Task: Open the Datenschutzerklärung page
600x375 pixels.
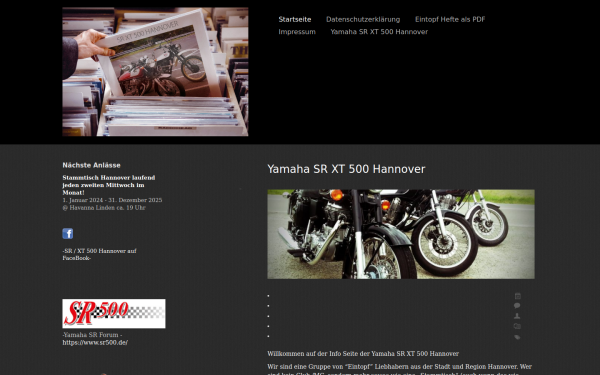Action: 363,20
